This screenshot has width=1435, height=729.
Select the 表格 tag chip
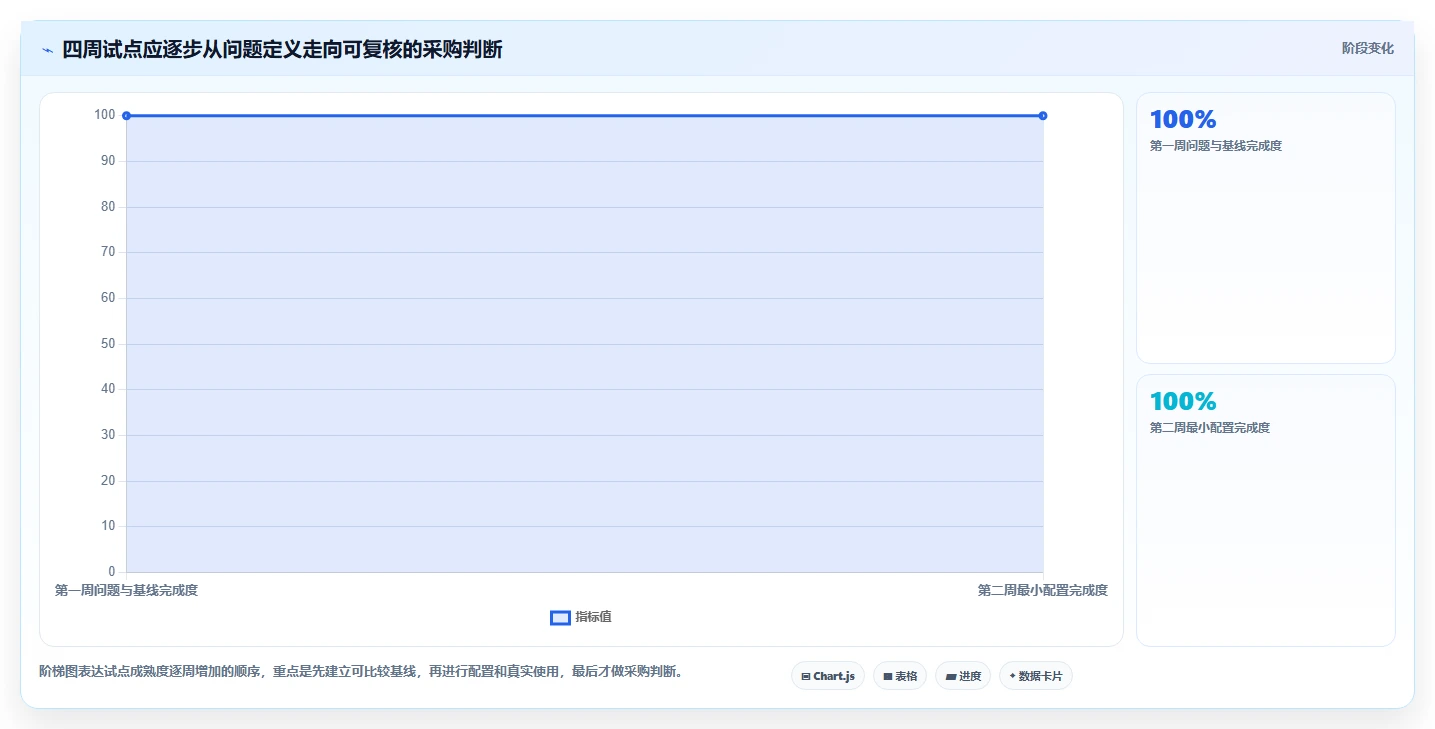(900, 676)
